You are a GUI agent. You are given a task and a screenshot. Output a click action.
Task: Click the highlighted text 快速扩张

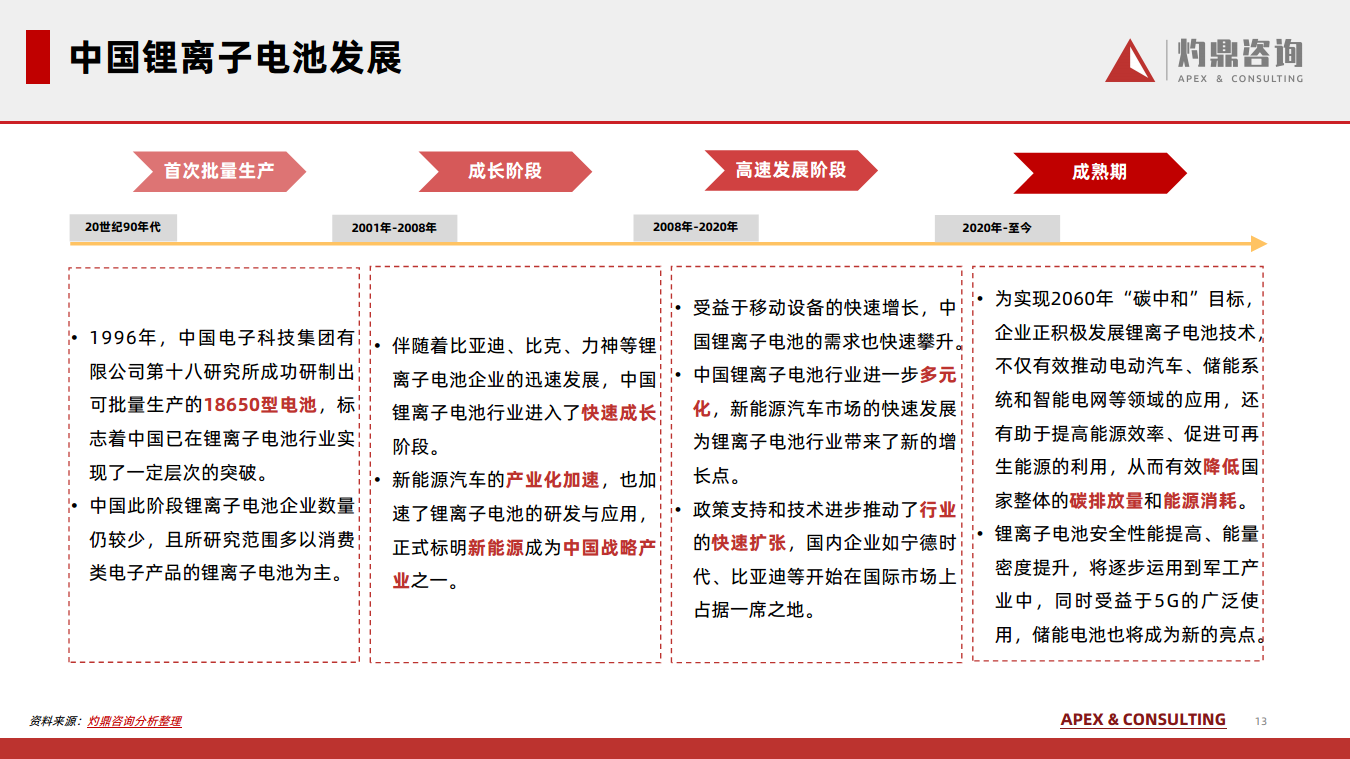point(749,543)
